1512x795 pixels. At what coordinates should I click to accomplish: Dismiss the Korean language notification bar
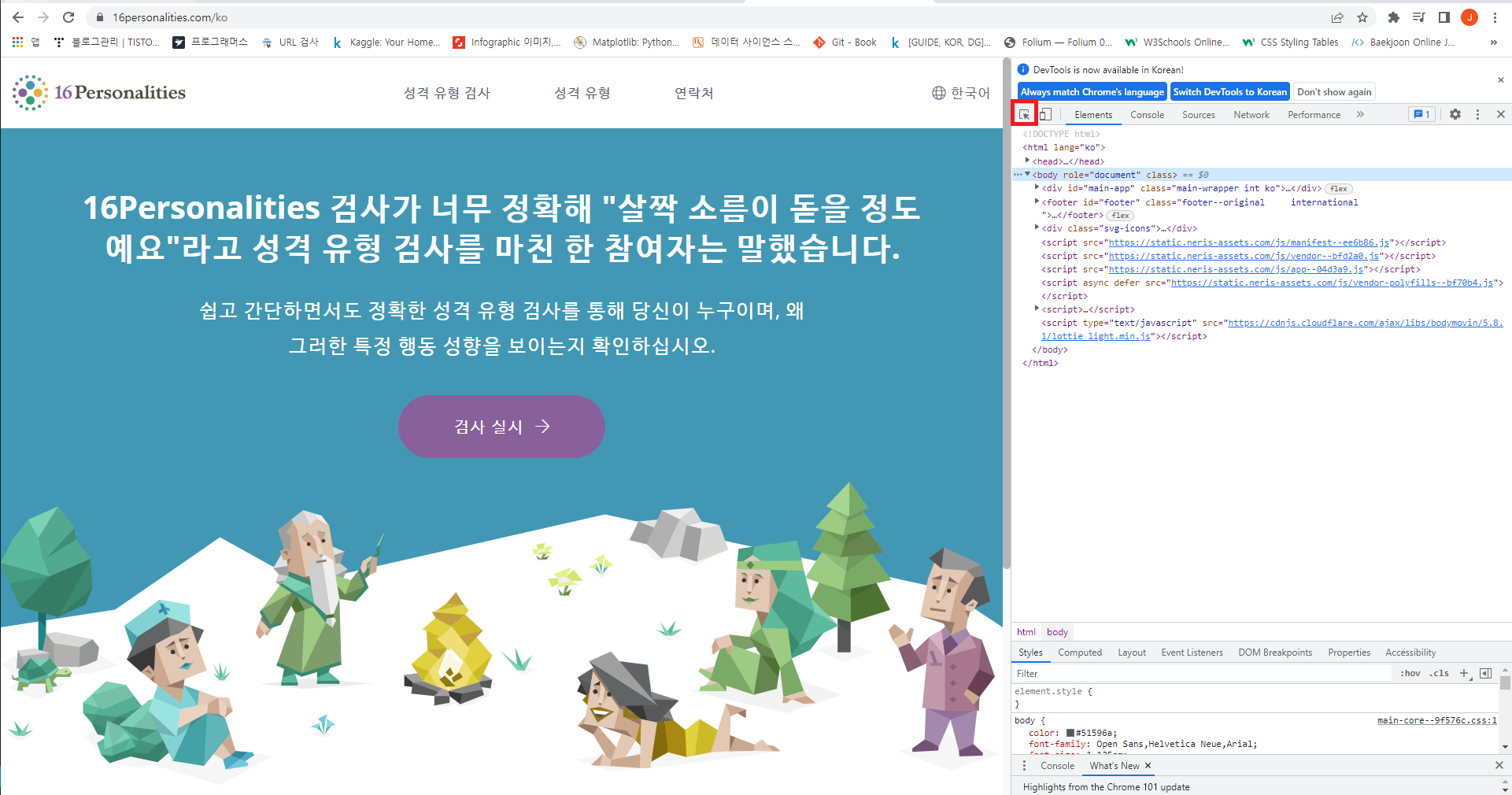1501,79
